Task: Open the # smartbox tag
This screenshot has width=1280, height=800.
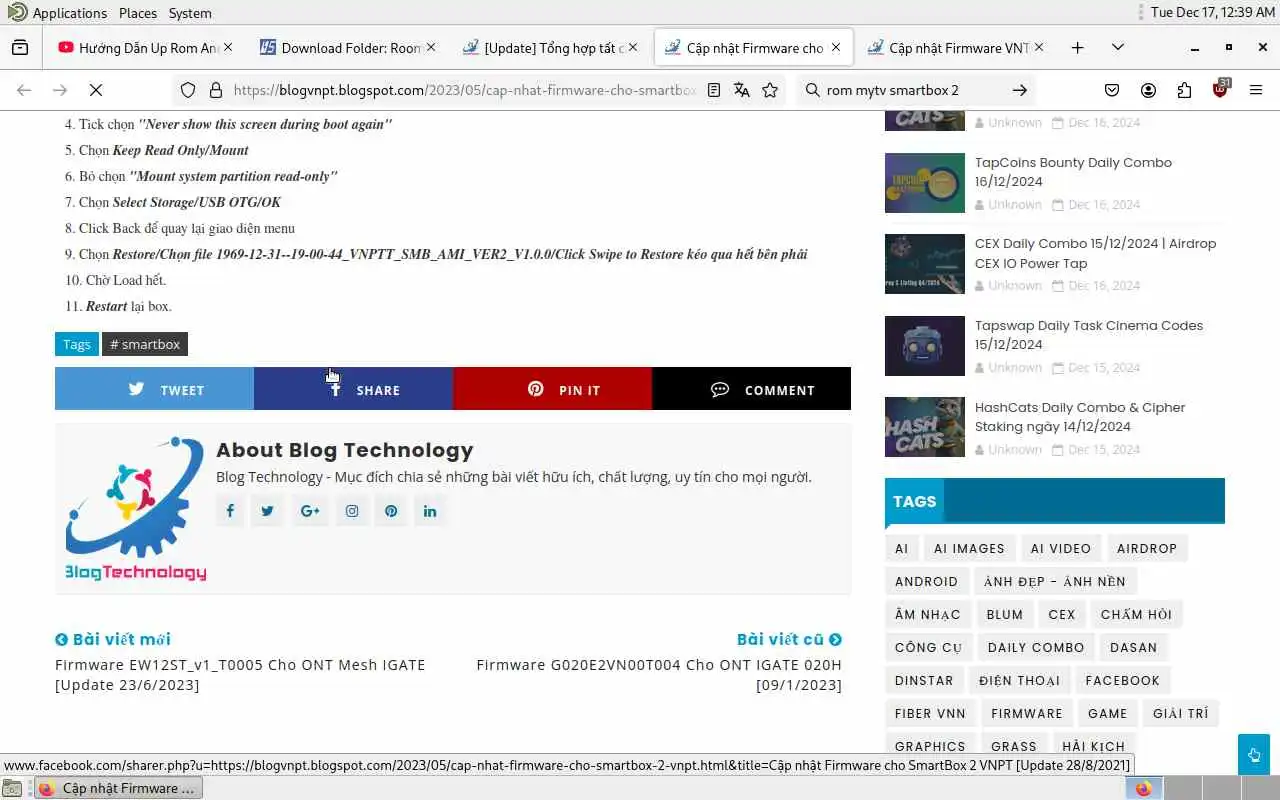Action: [145, 344]
